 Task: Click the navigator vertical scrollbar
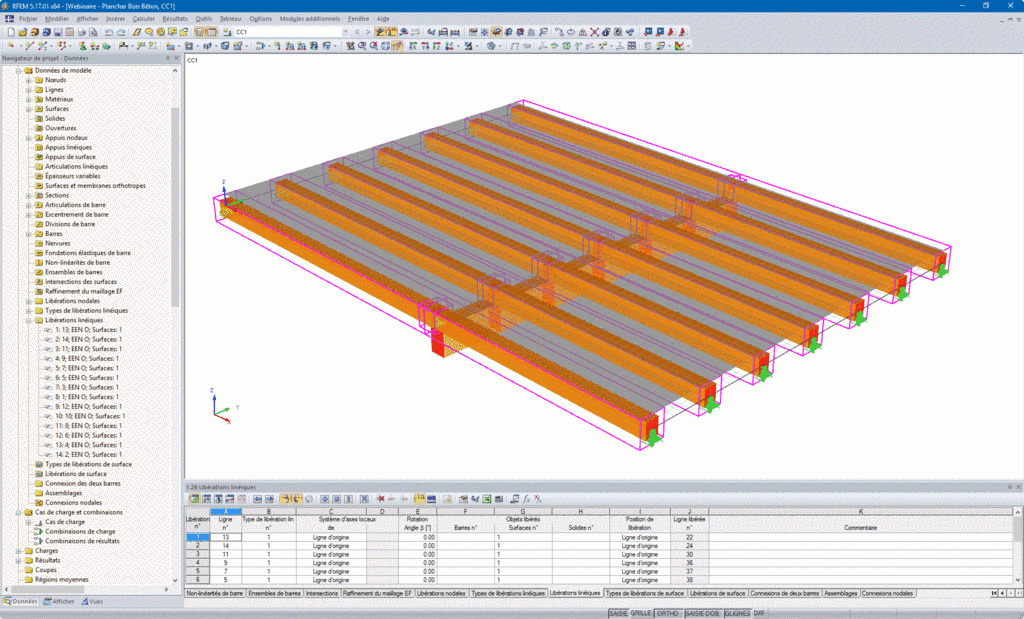175,207
